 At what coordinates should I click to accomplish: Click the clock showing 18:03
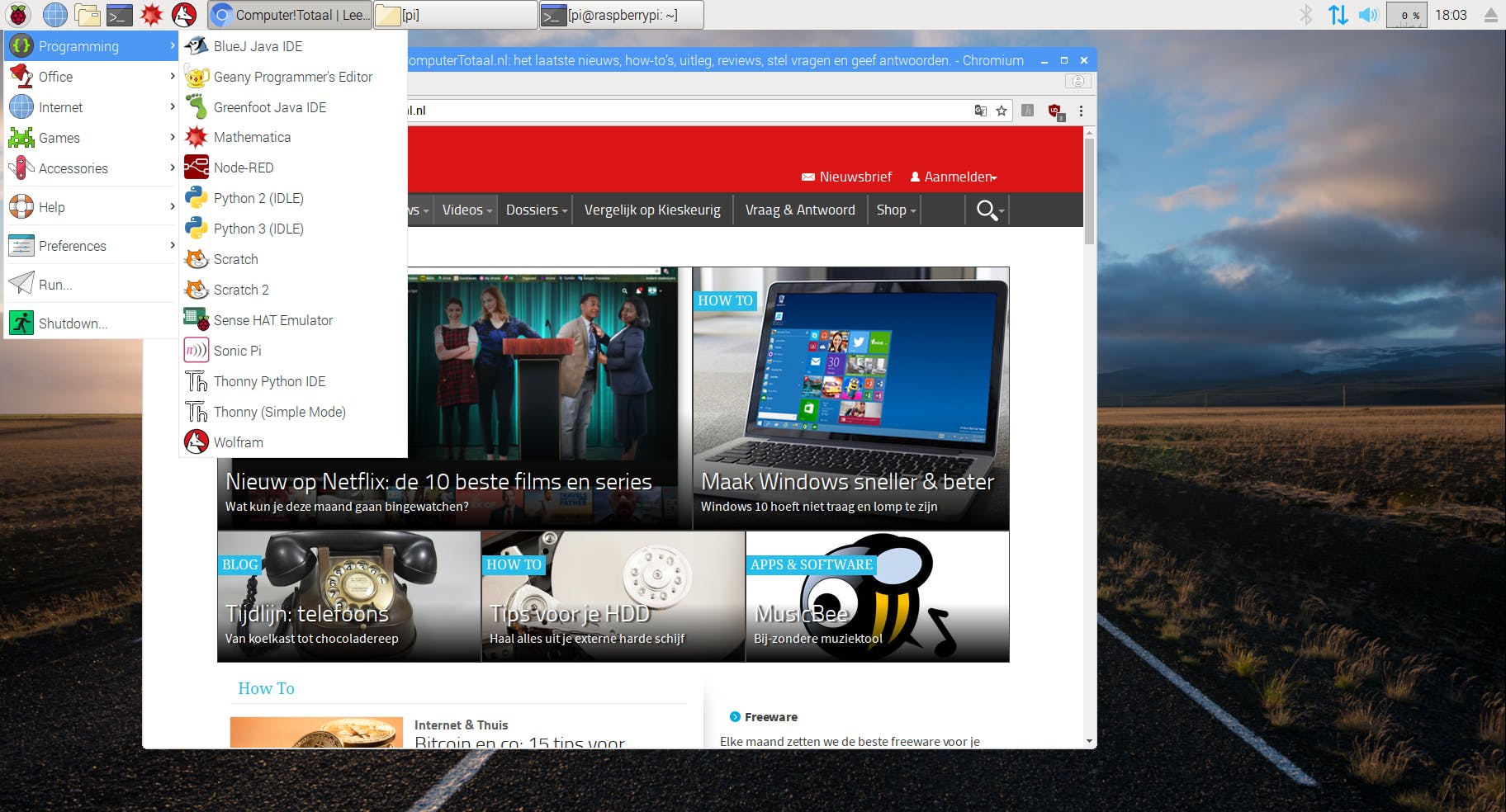pos(1451,15)
